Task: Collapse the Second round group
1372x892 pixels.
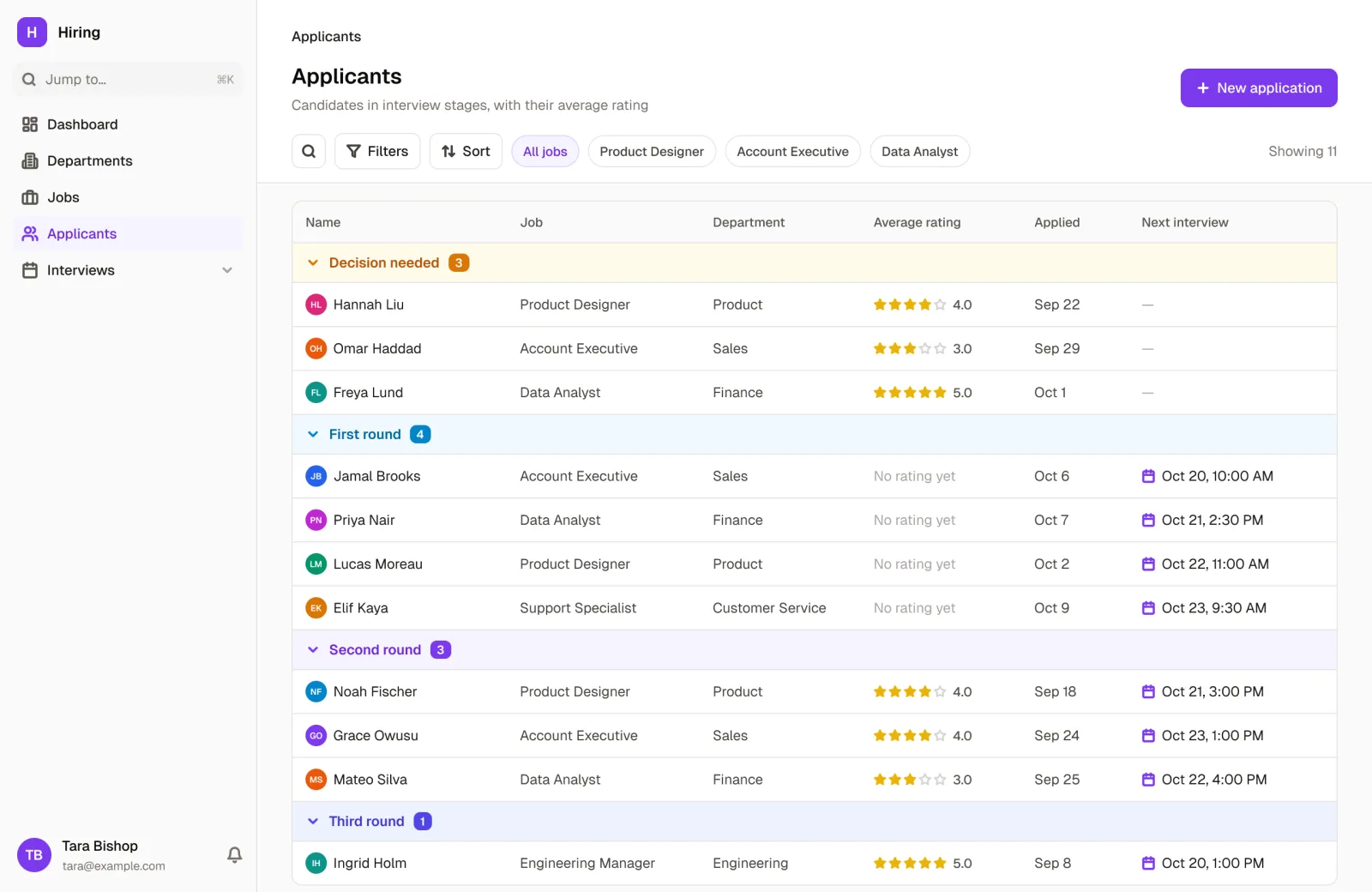Action: (313, 649)
